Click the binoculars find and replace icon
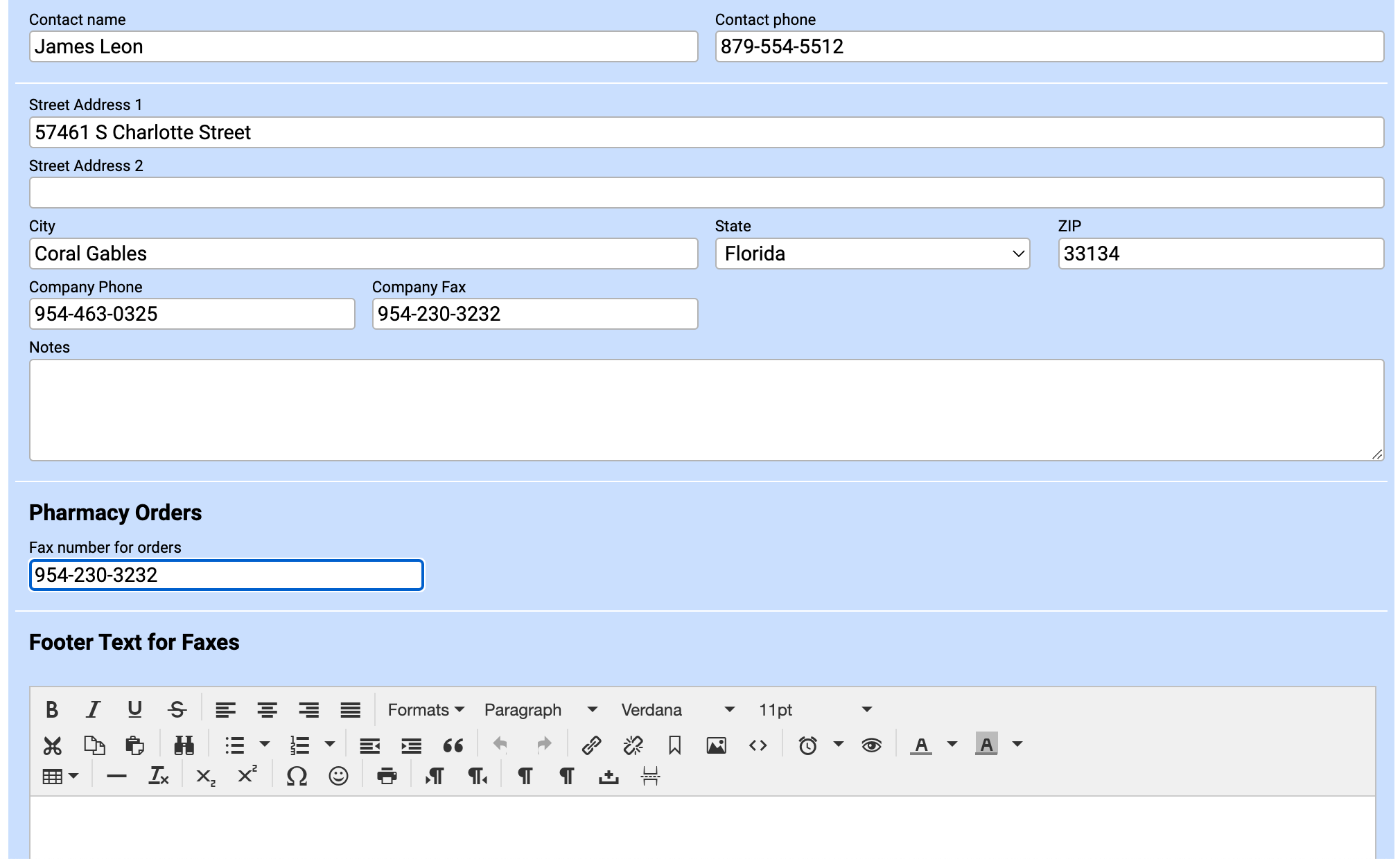The height and width of the screenshot is (859, 1400). [184, 745]
